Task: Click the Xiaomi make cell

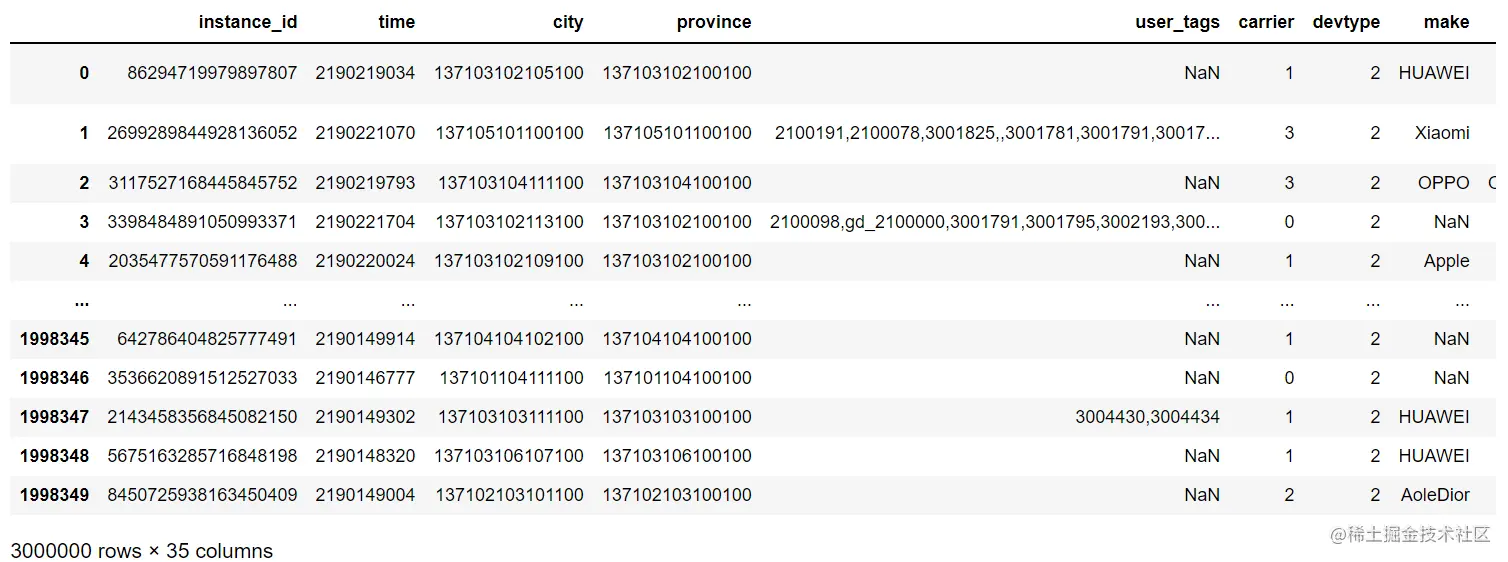Action: tap(1442, 133)
